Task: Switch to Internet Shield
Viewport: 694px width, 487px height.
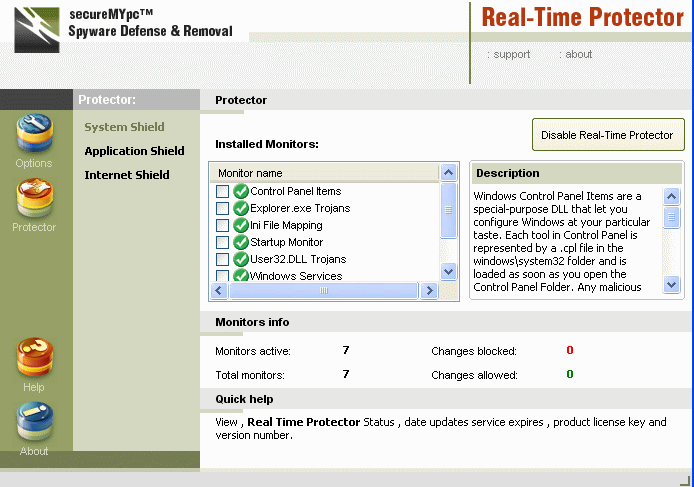Action: (x=127, y=175)
